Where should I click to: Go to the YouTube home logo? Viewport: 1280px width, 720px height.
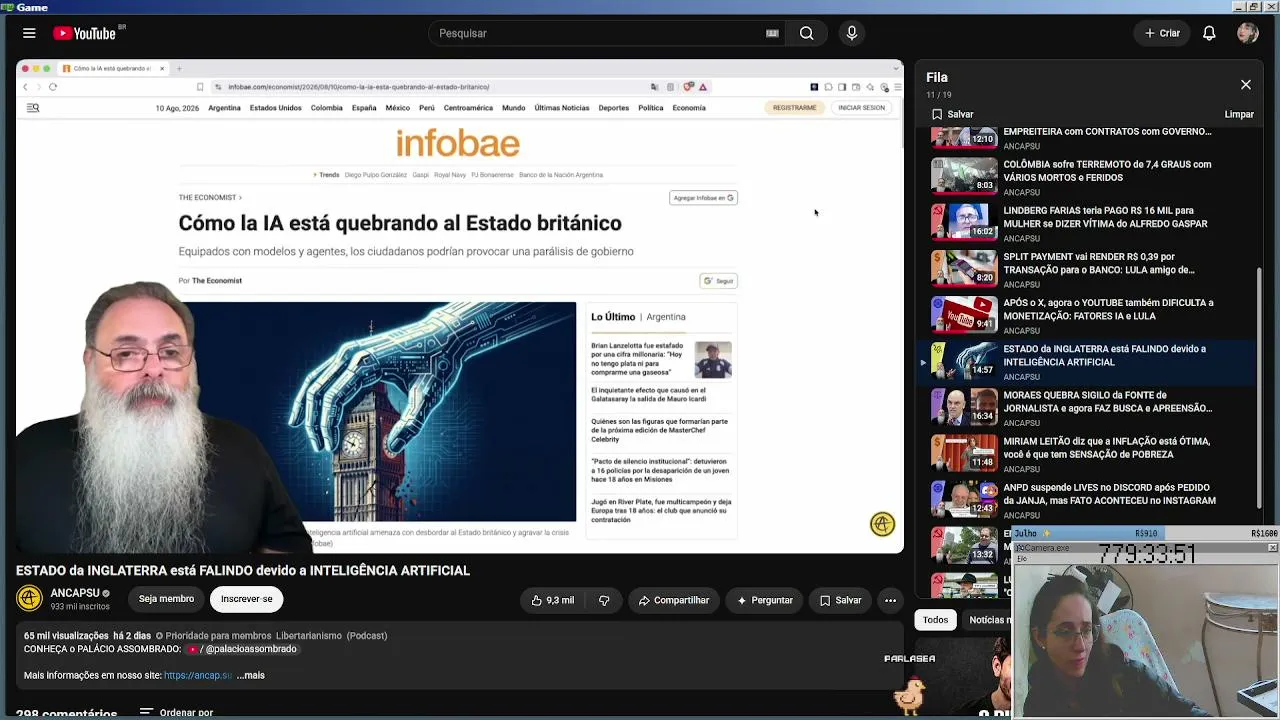85,33
